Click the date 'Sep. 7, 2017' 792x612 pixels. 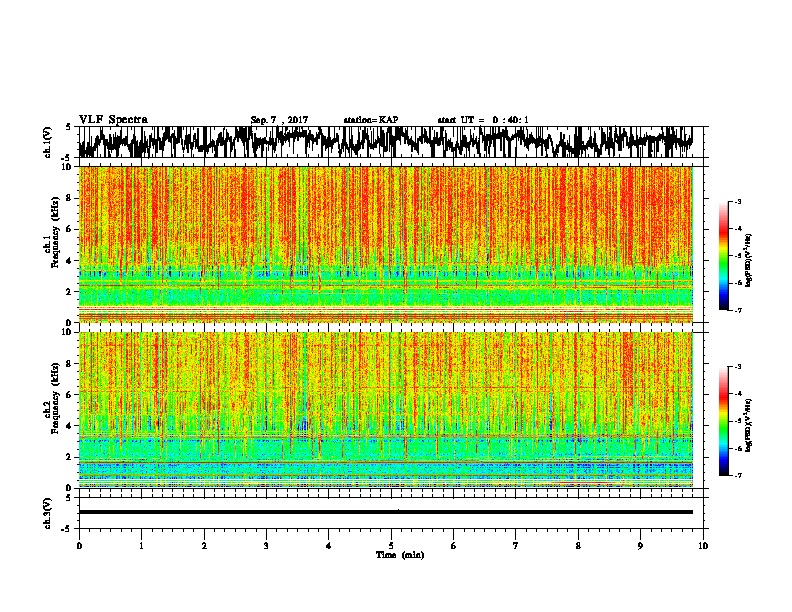[x=279, y=120]
